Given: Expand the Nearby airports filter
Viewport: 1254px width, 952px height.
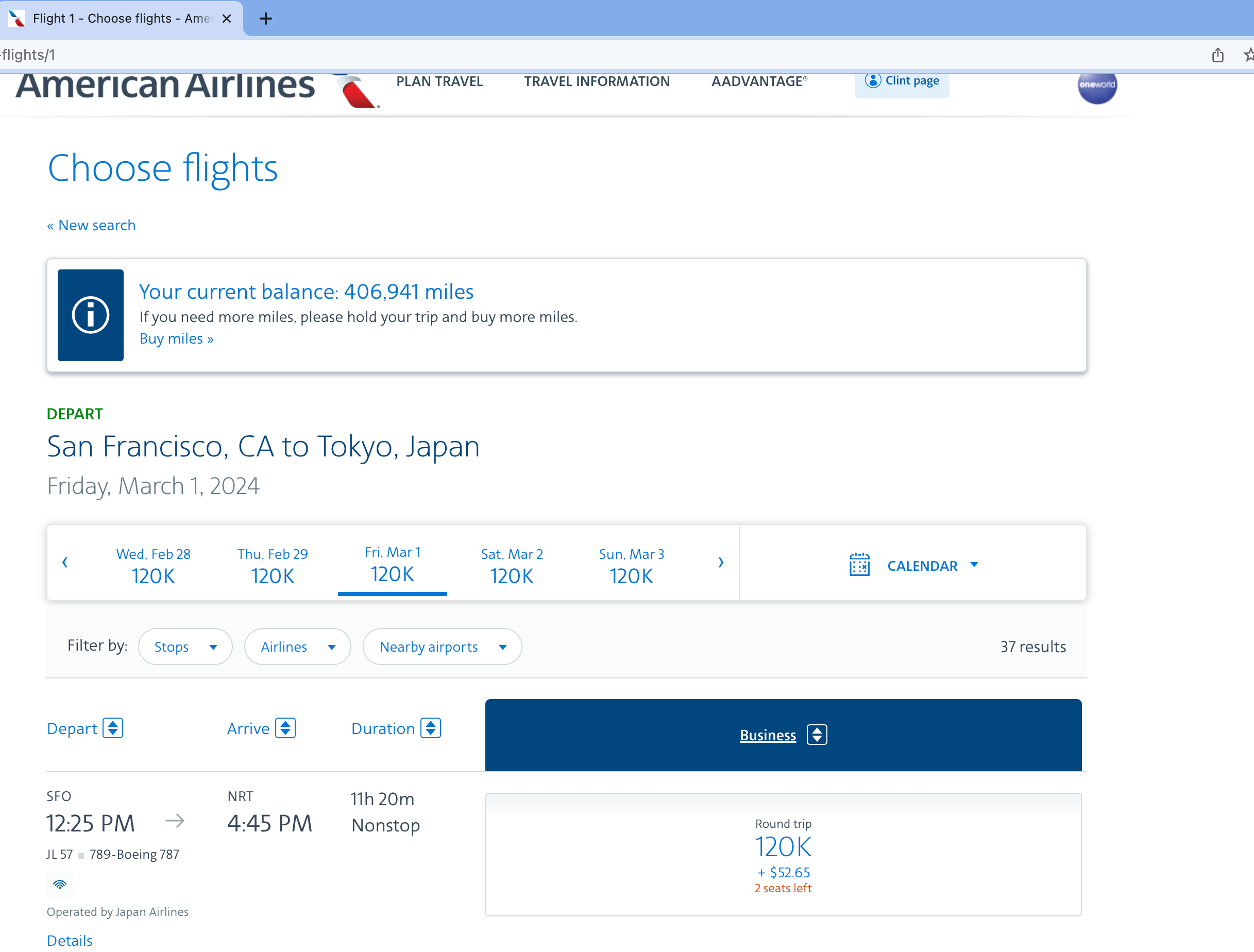Looking at the screenshot, I should pos(442,647).
